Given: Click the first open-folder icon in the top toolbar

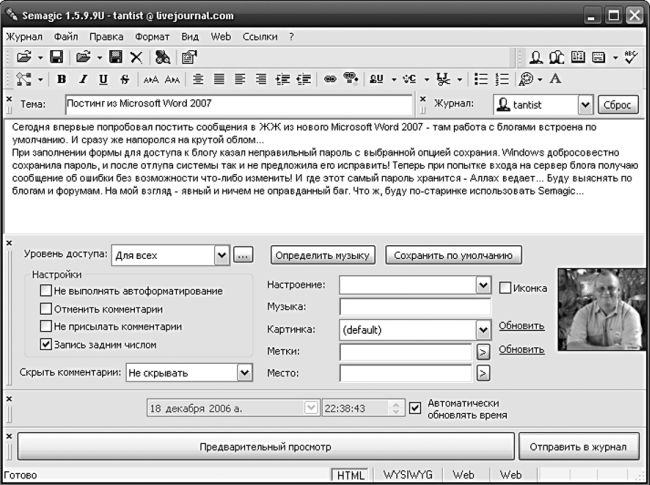Looking at the screenshot, I should (24, 57).
